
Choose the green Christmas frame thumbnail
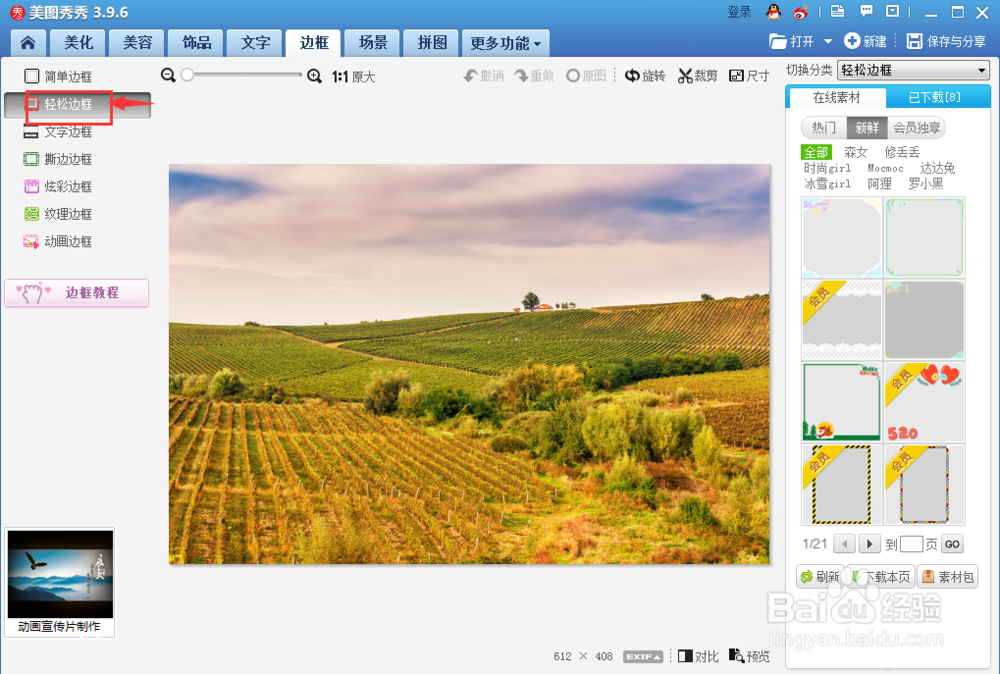(x=842, y=402)
